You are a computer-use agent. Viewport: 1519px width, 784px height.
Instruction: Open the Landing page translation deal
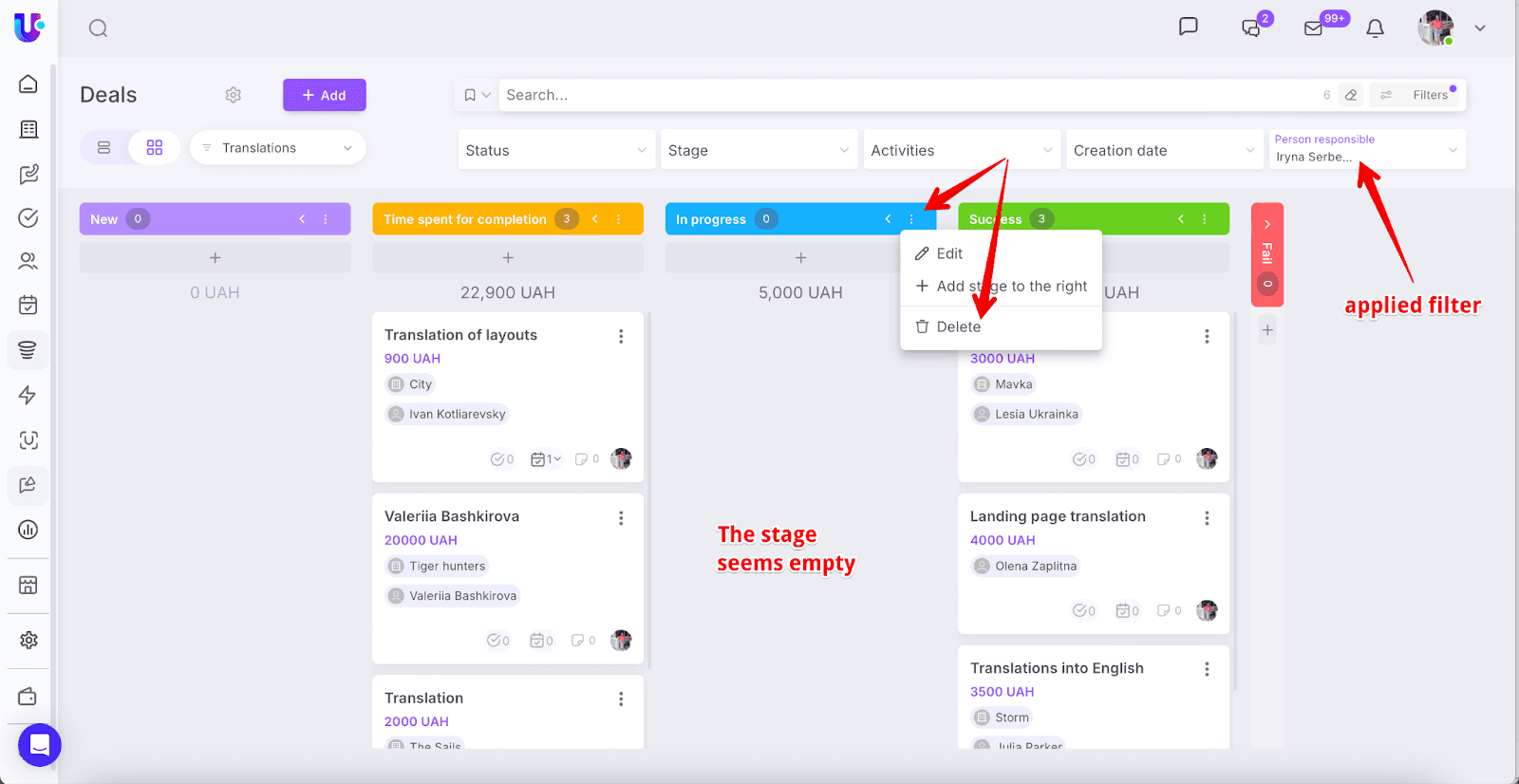pyautogui.click(x=1058, y=516)
